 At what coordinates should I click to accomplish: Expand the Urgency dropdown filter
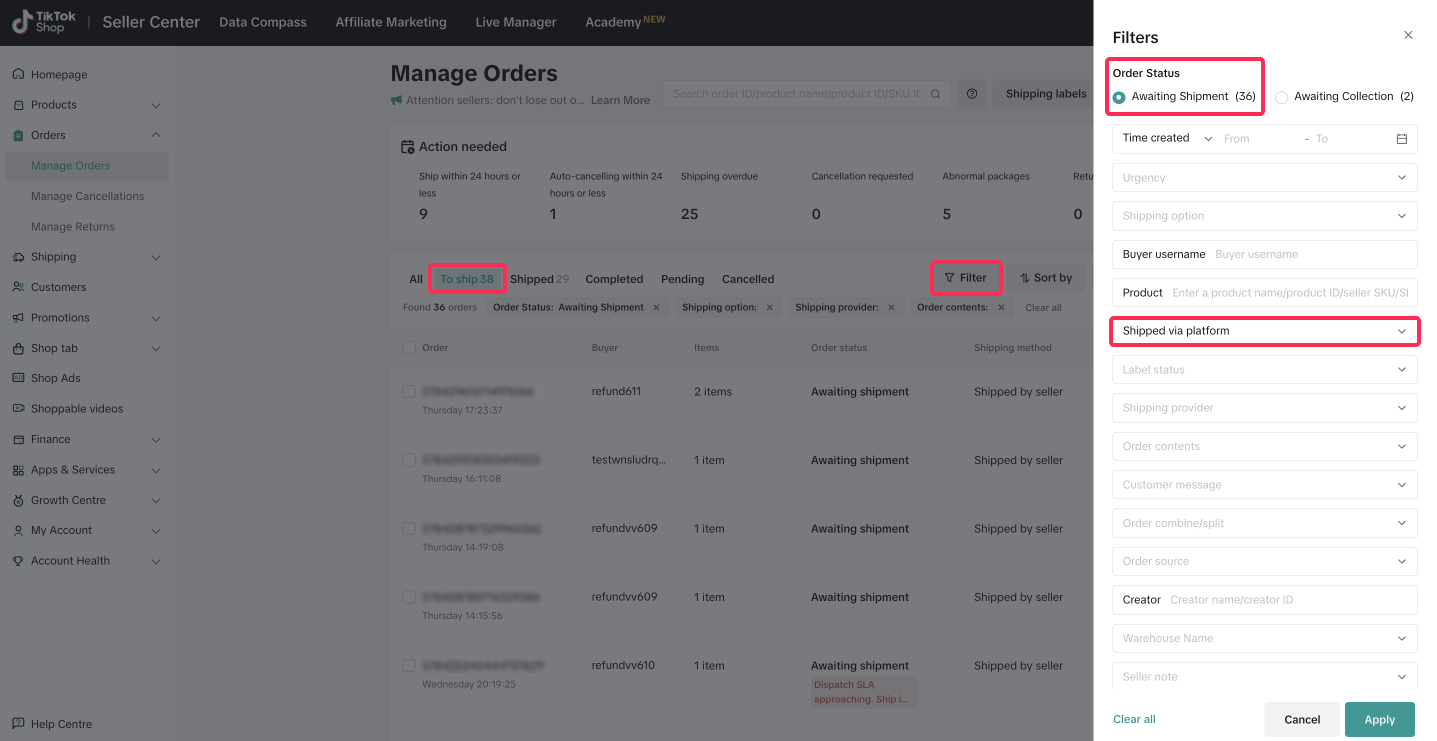(1264, 178)
